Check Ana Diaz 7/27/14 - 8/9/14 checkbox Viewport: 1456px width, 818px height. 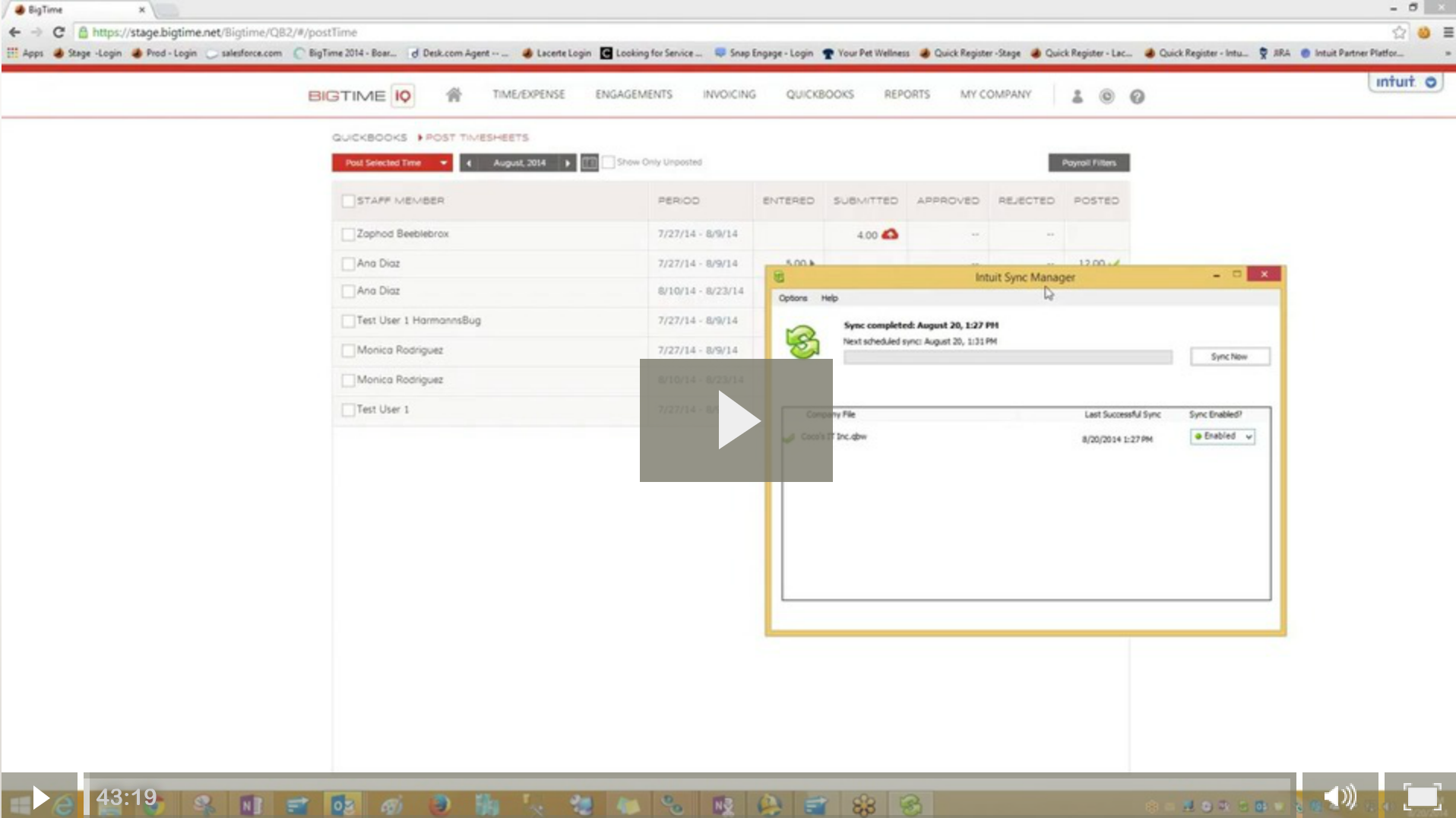click(x=348, y=264)
